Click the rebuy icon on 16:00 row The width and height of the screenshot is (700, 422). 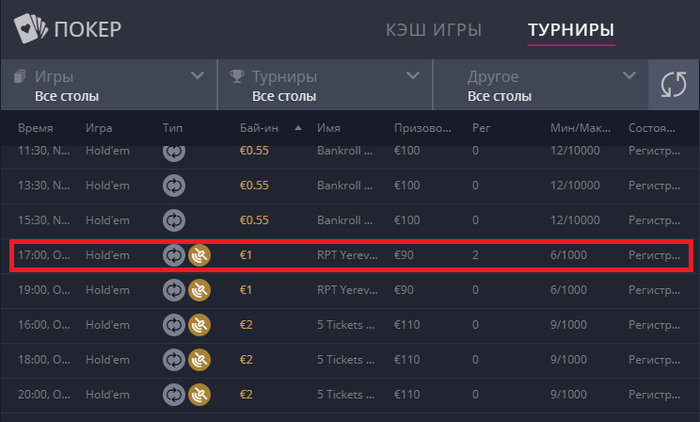174,325
